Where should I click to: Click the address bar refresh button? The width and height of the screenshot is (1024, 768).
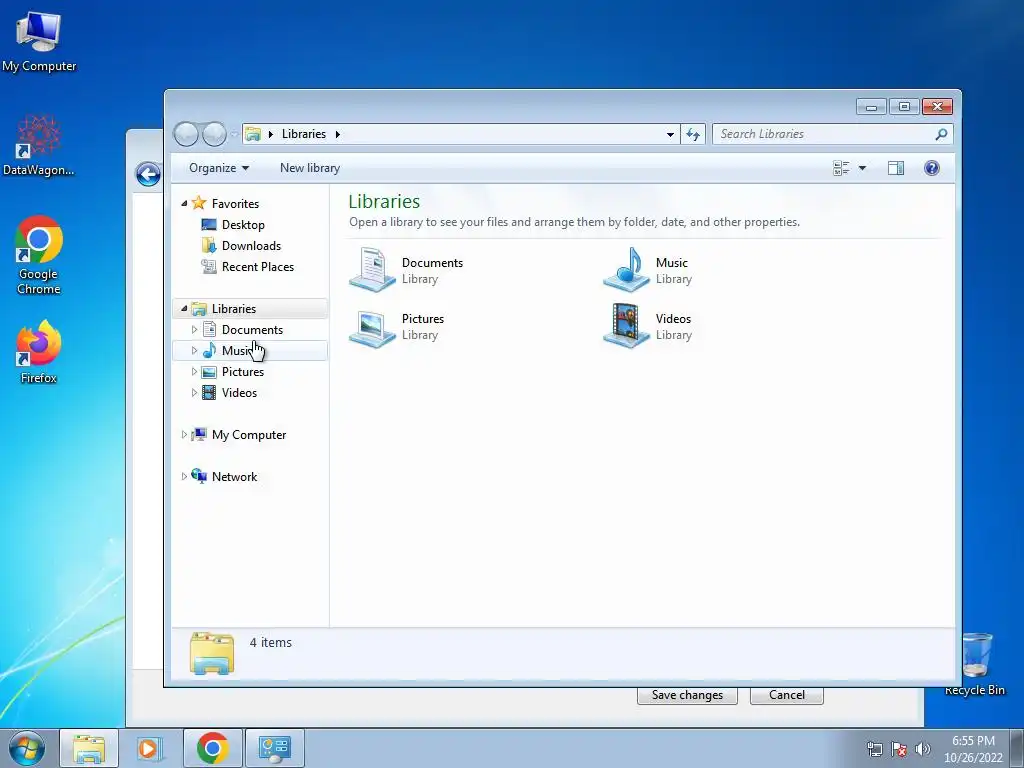point(693,135)
